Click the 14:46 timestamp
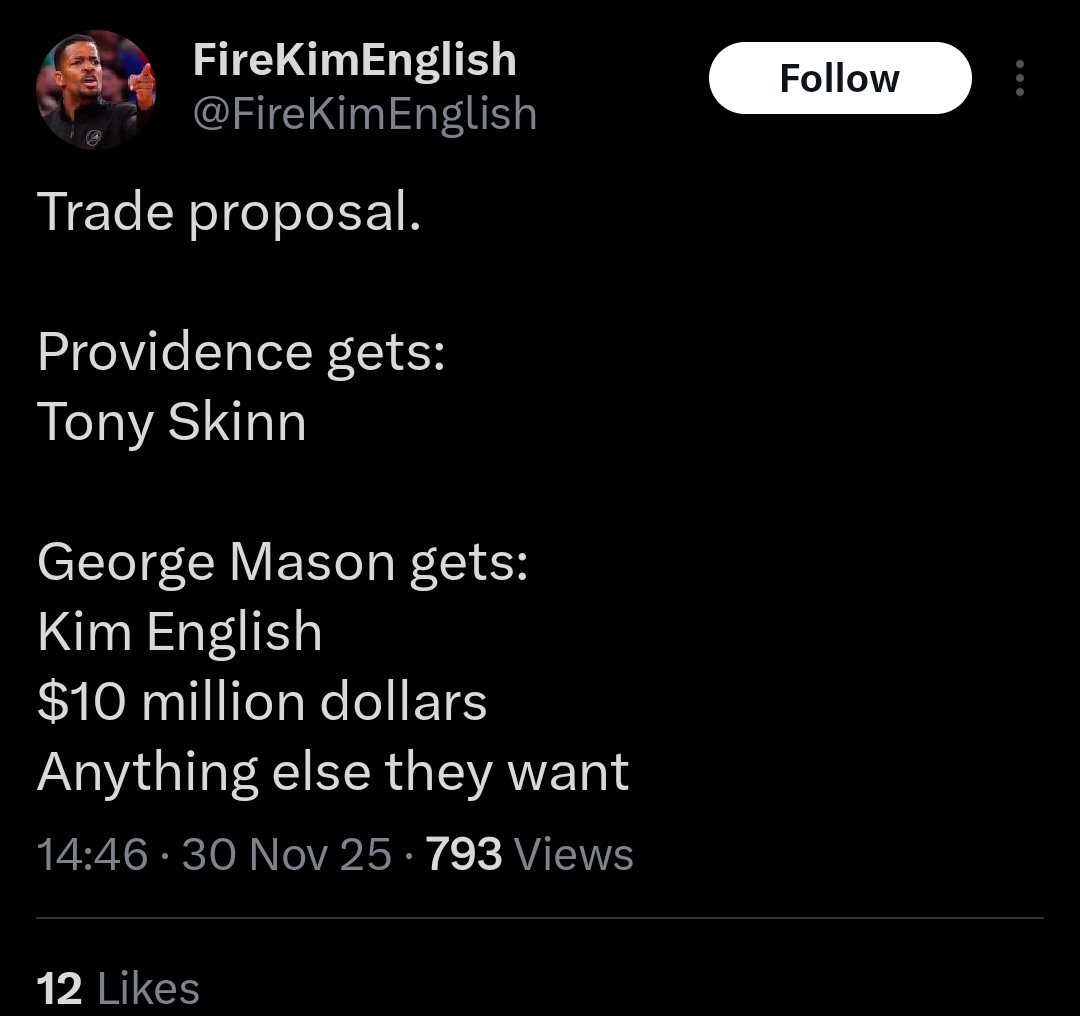 click(x=92, y=854)
